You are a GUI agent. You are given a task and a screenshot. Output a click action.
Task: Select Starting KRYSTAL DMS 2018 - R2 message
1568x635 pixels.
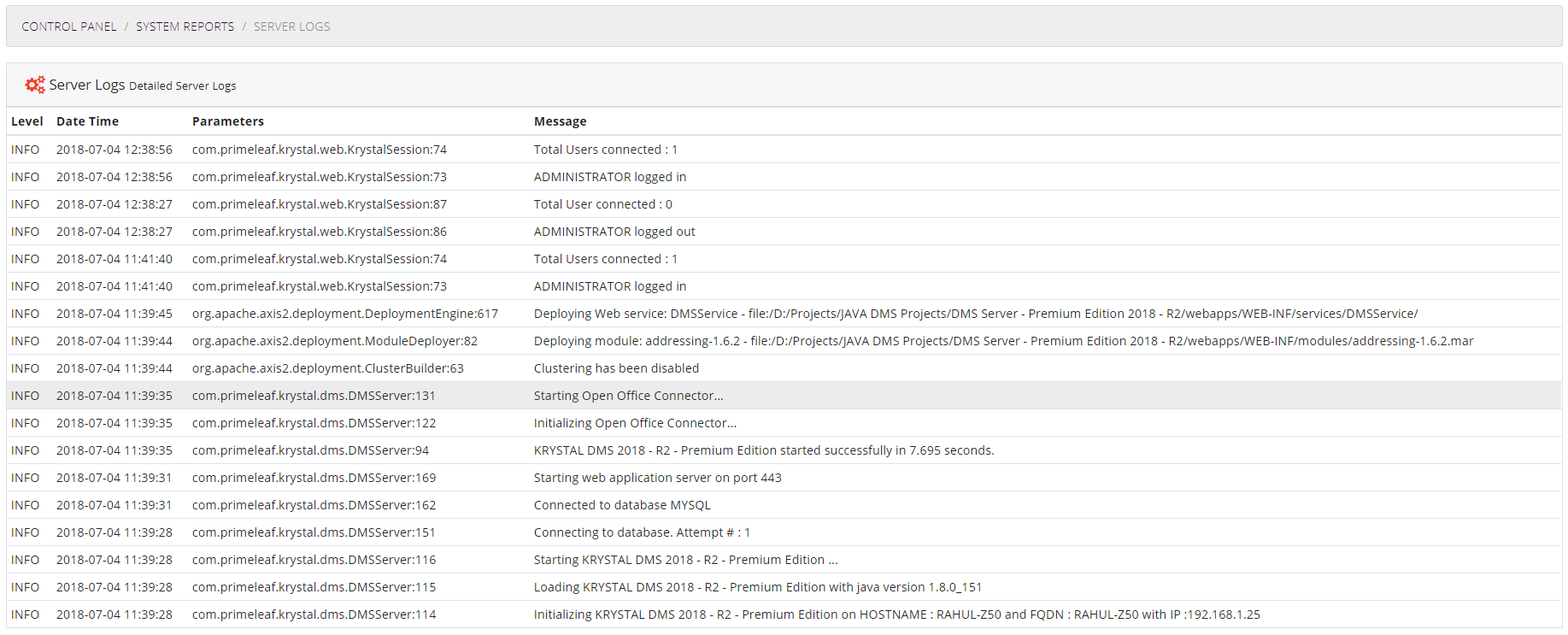pos(686,560)
